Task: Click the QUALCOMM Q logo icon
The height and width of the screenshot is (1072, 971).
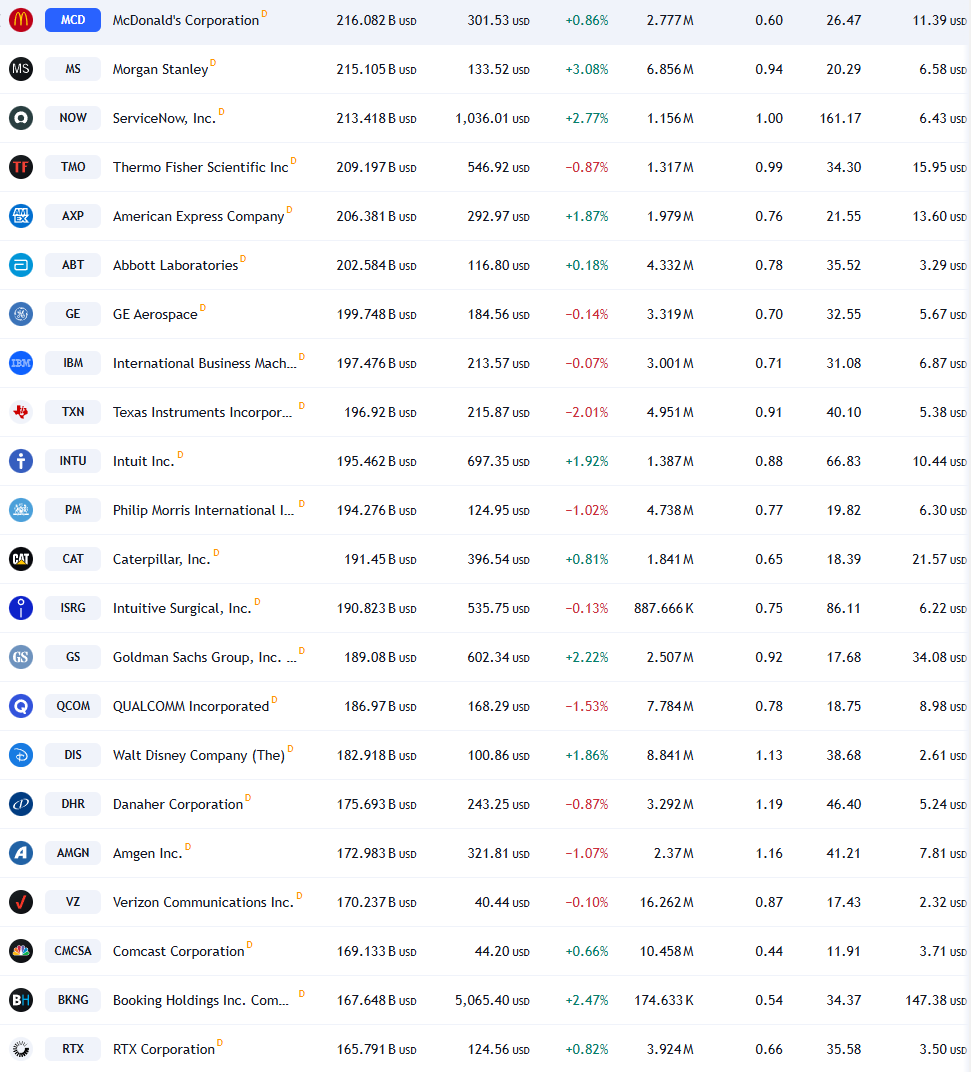Action: [21, 706]
